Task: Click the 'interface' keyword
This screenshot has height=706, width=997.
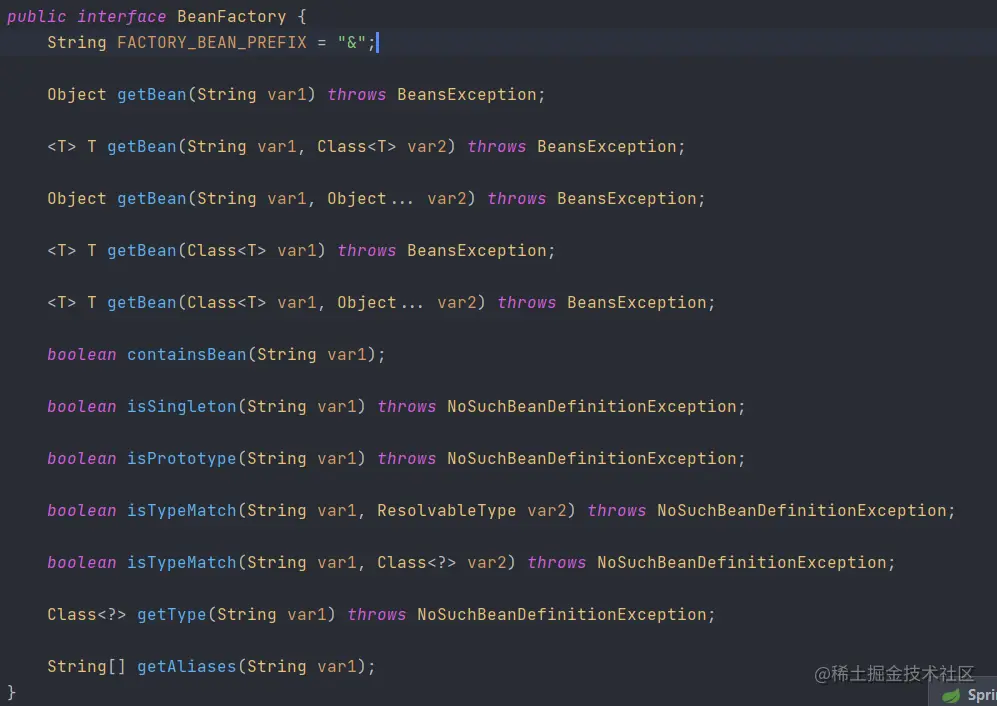Action: [x=121, y=17]
